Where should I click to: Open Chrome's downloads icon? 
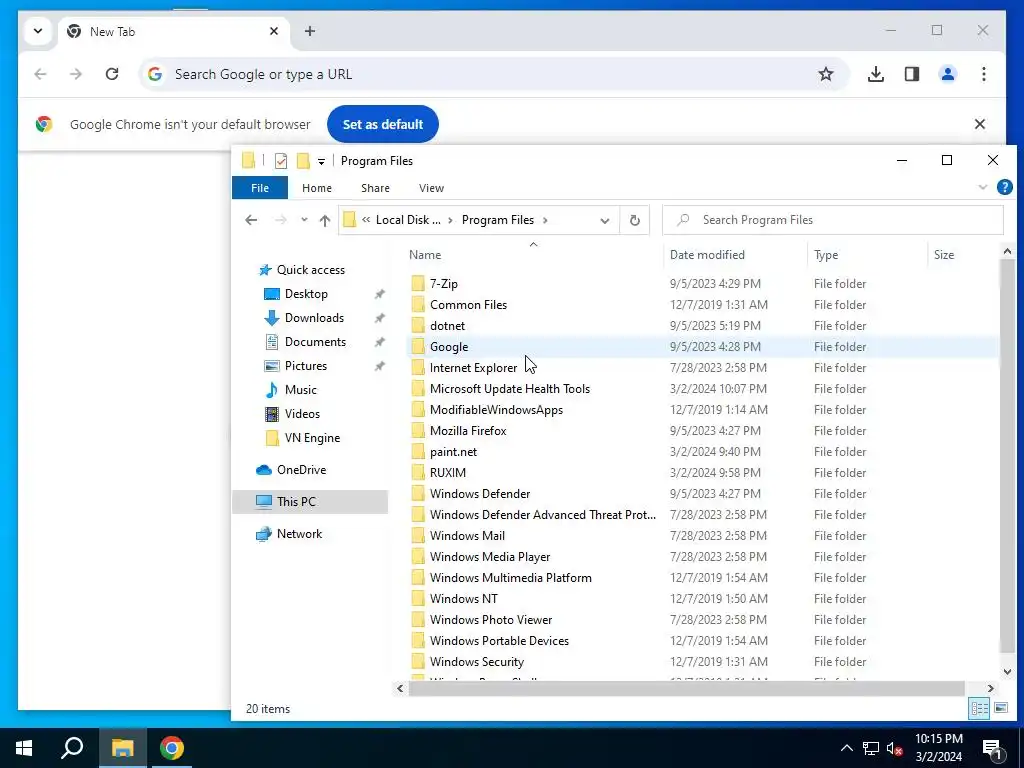point(876,74)
